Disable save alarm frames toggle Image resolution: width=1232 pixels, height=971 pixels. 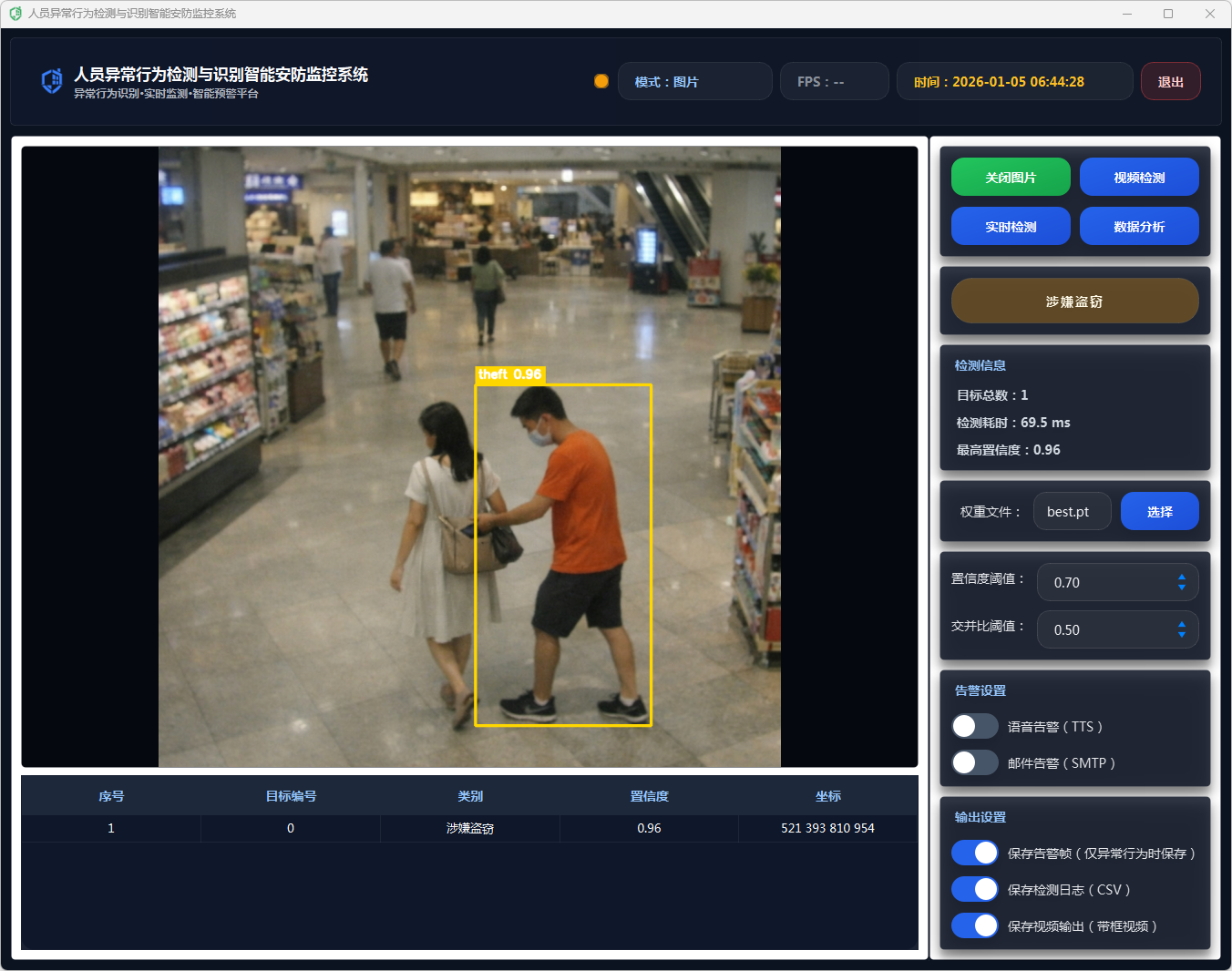pos(974,853)
